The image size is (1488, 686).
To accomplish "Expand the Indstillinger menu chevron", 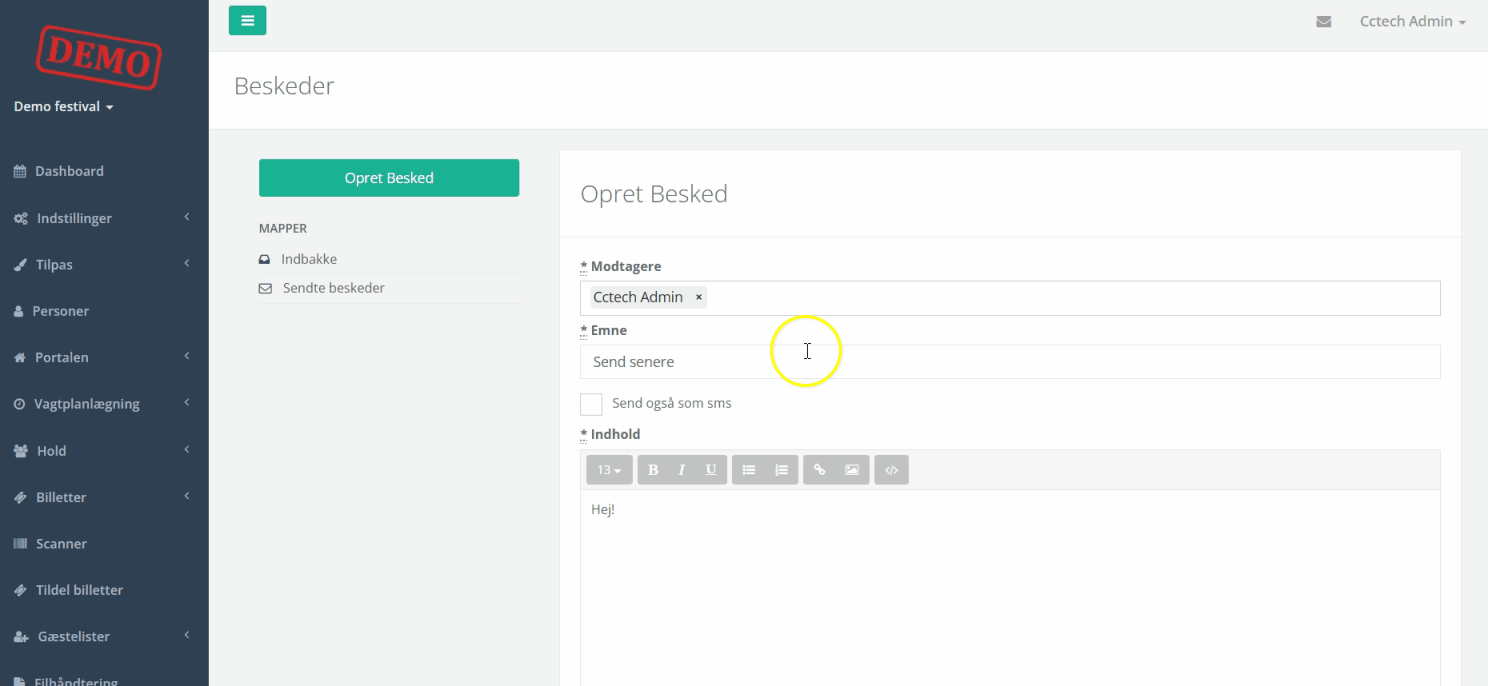I will pos(187,217).
